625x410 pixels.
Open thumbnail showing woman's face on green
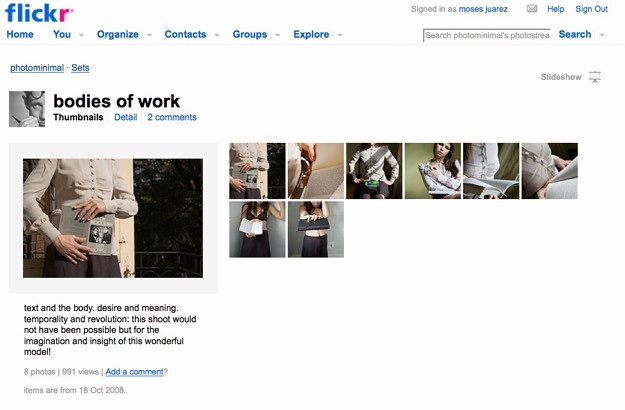(433, 171)
